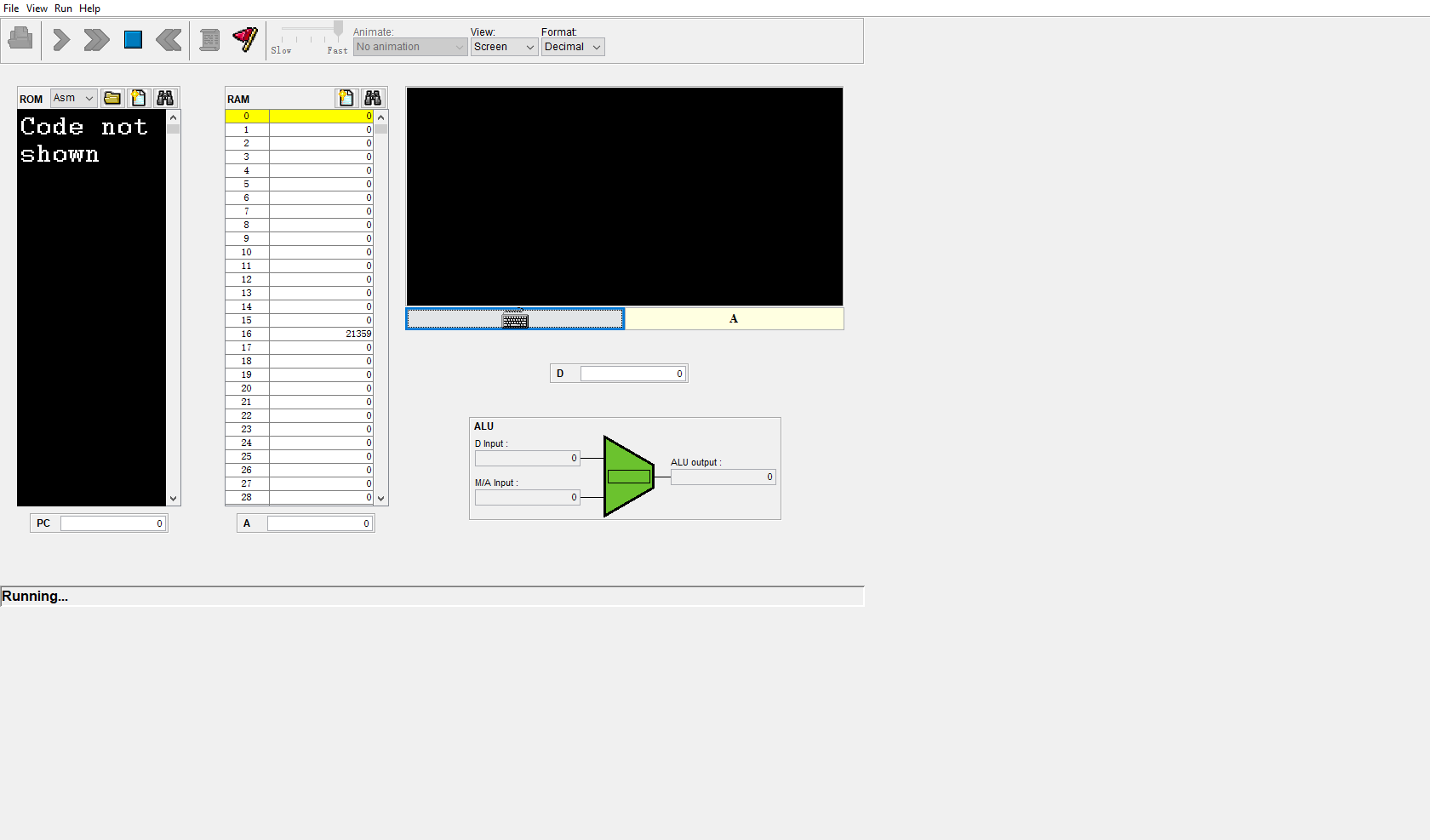The height and width of the screenshot is (840, 1430).
Task: Toggle the keyboard input button
Action: click(x=515, y=319)
